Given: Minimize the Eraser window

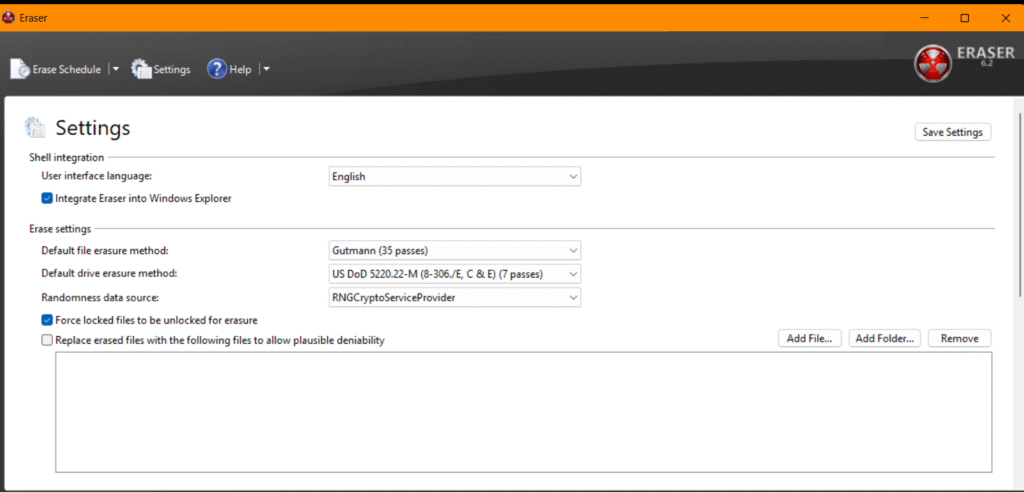Looking at the screenshot, I should point(924,18).
